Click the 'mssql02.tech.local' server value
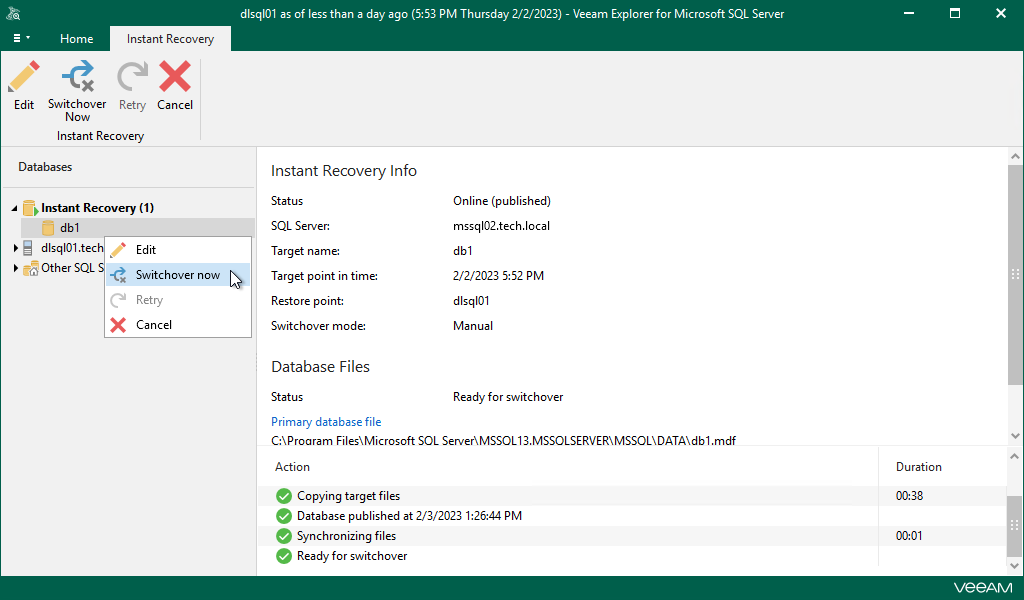The width and height of the screenshot is (1024, 600). [502, 226]
